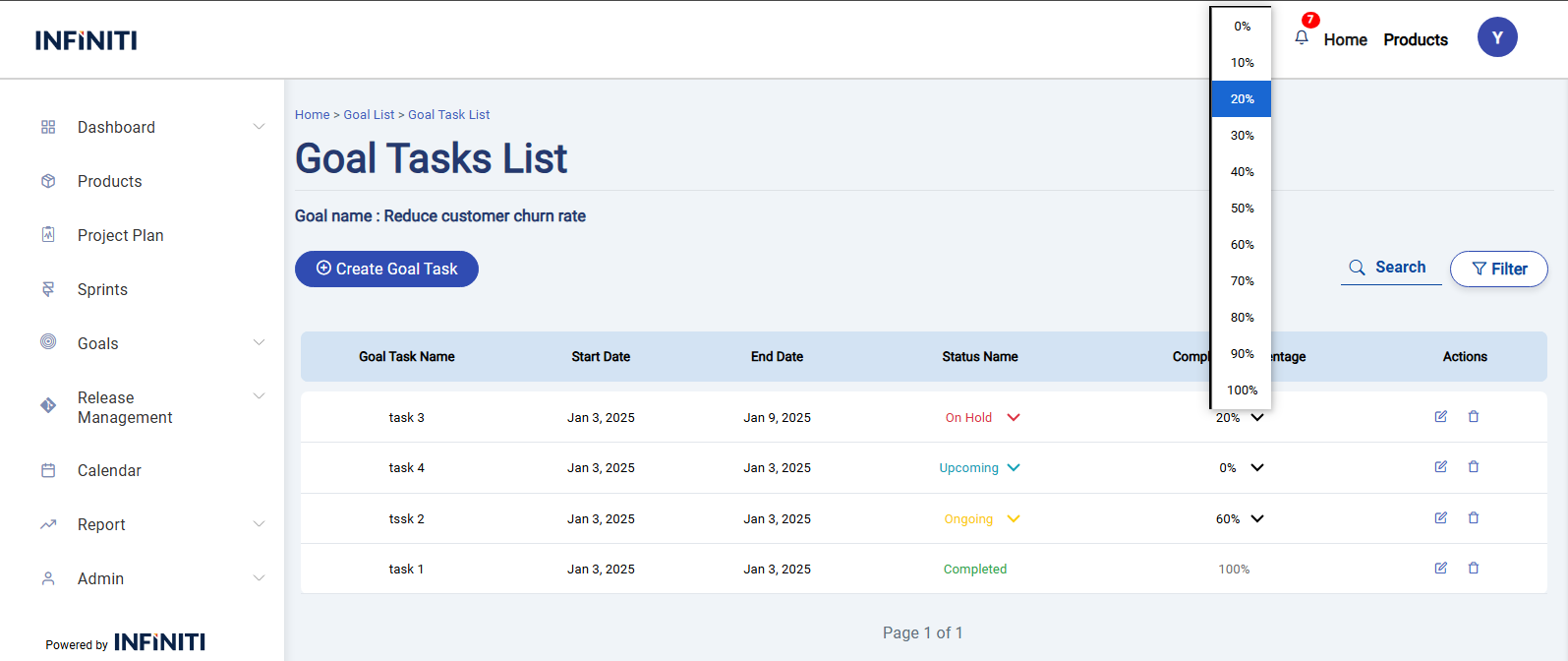Open the user avatar Y menu
1568x661 pixels.
coord(1496,37)
